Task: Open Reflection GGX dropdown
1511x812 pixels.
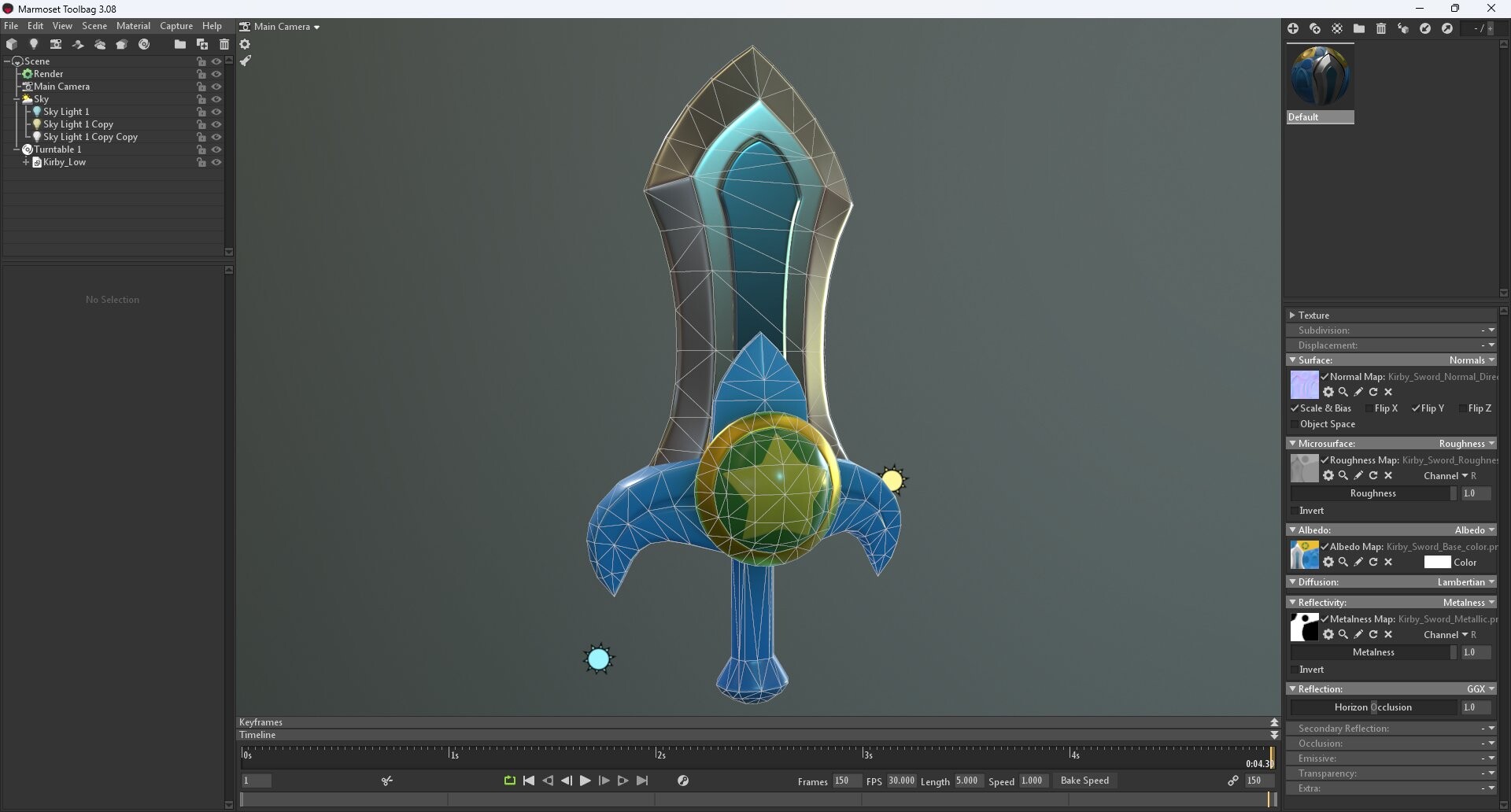Action: pyautogui.click(x=1480, y=689)
